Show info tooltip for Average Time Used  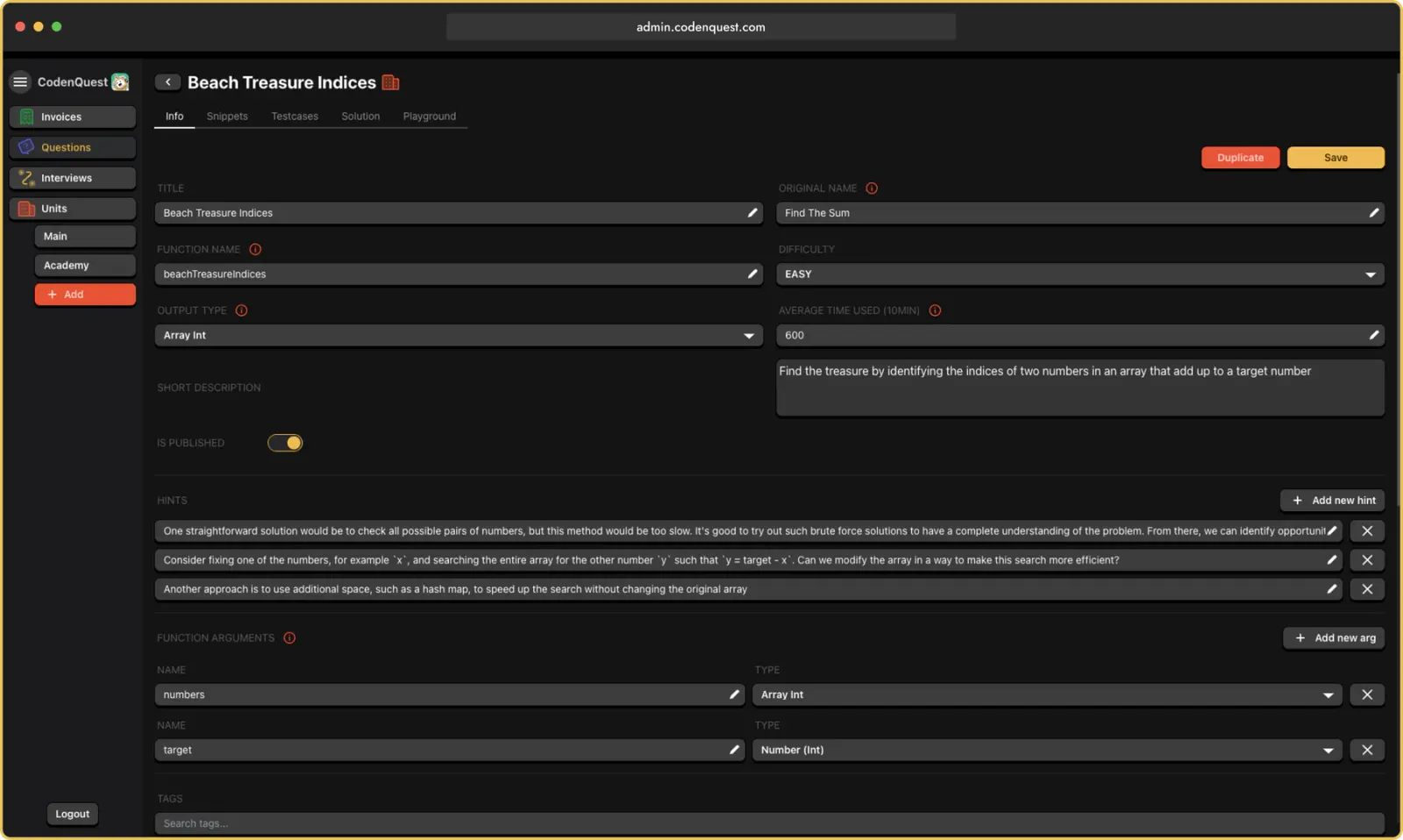(x=935, y=310)
